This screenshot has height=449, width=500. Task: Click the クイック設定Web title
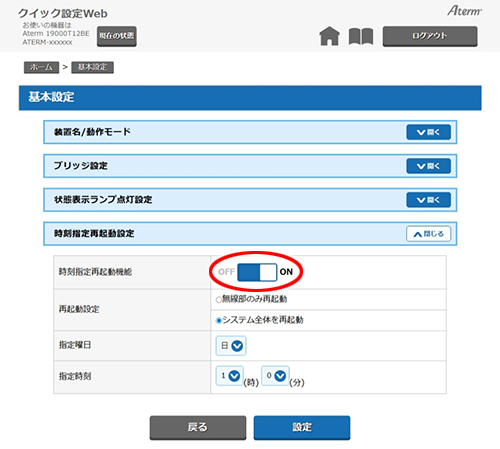point(63,13)
